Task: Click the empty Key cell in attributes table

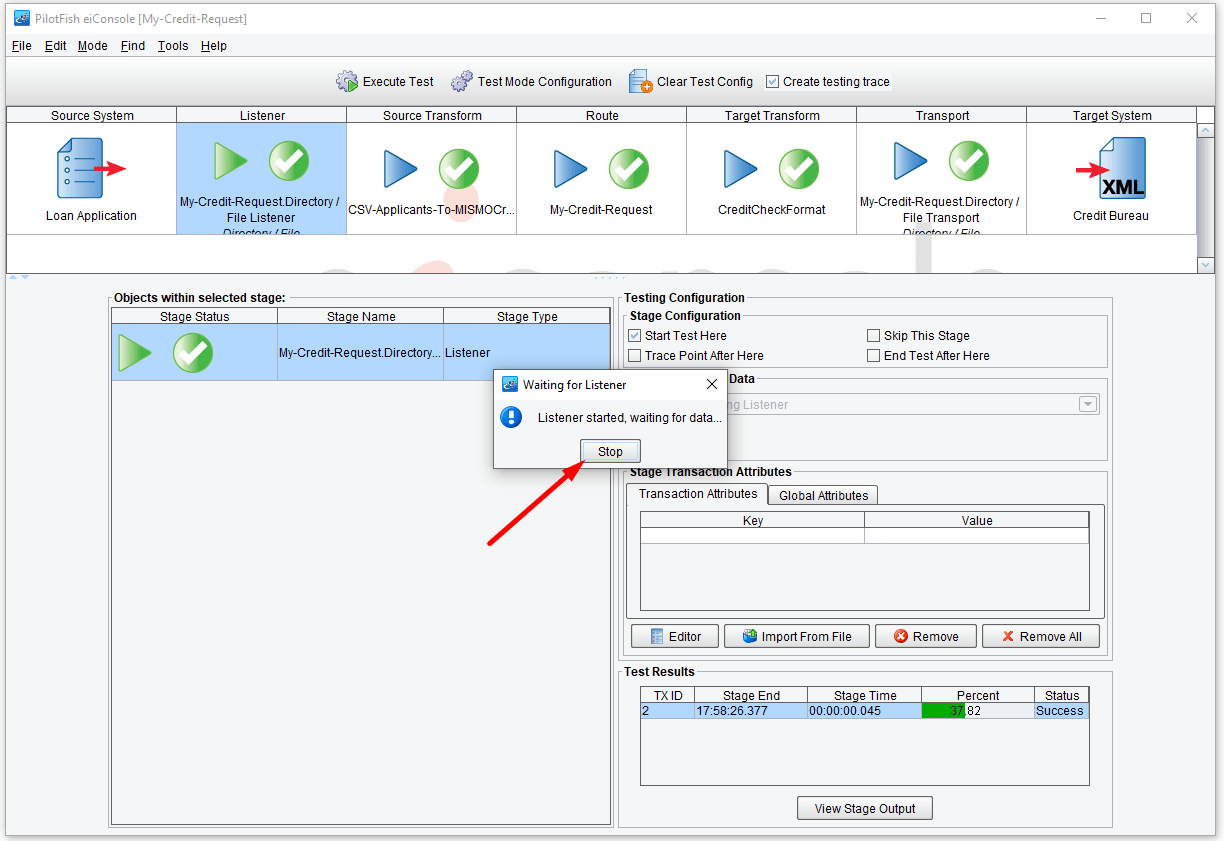Action: [753, 536]
